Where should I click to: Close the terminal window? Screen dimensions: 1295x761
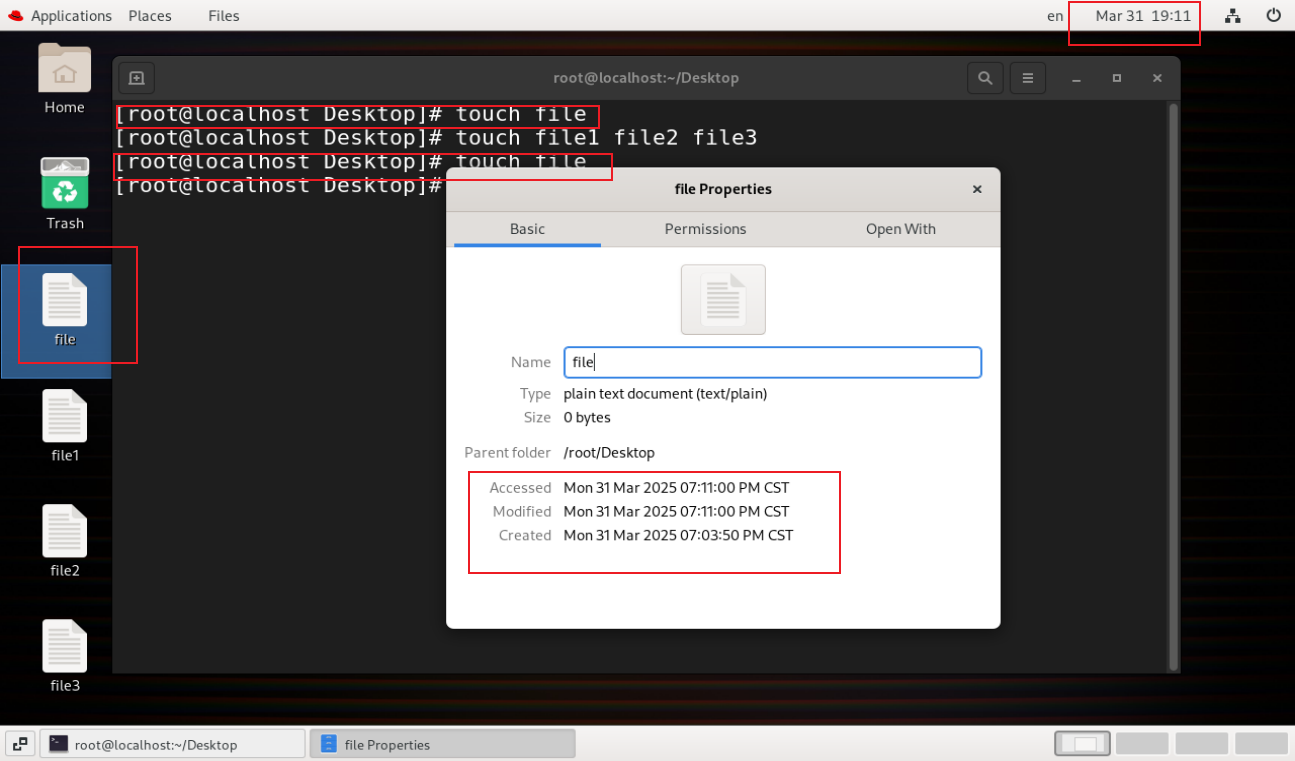(1157, 78)
